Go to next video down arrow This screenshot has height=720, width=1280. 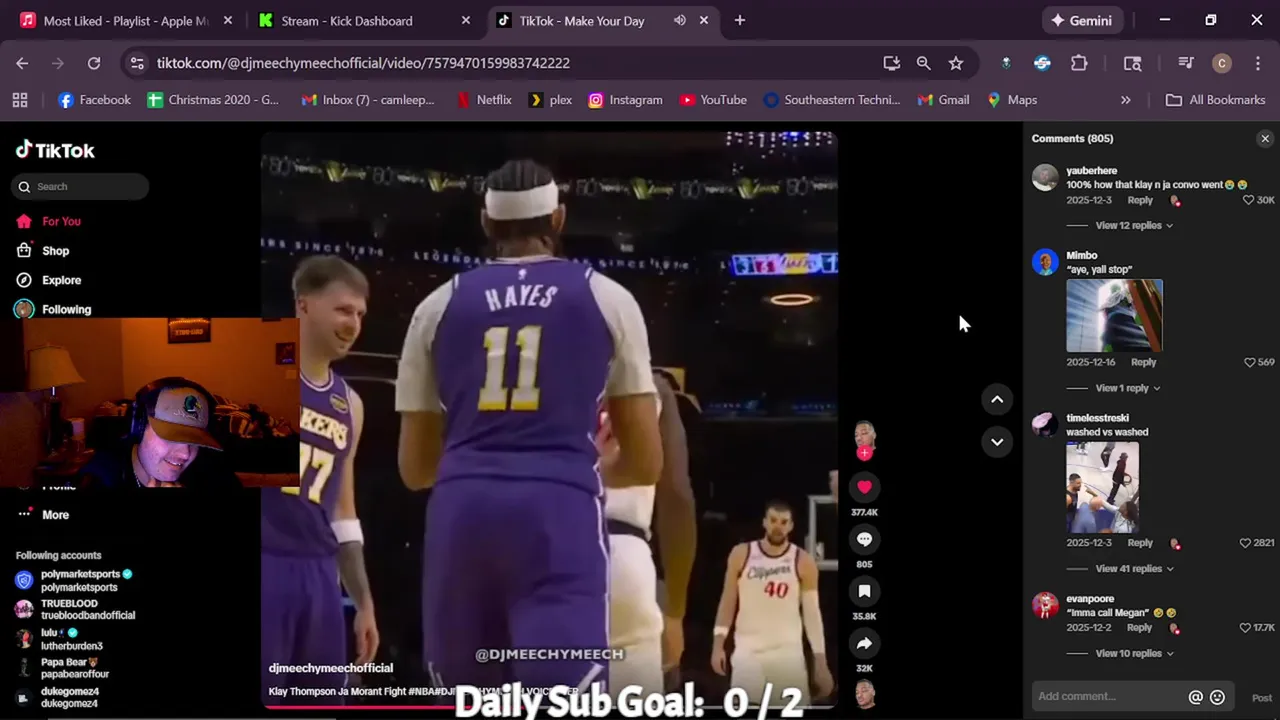point(997,441)
